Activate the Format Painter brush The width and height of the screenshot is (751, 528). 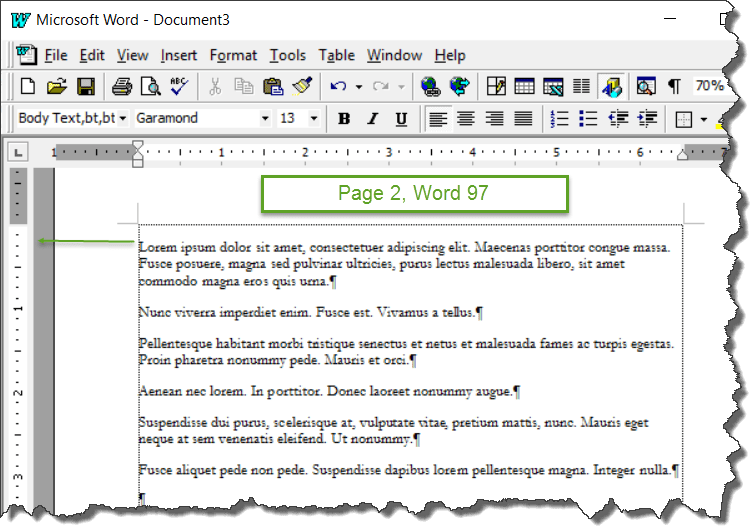click(x=302, y=86)
